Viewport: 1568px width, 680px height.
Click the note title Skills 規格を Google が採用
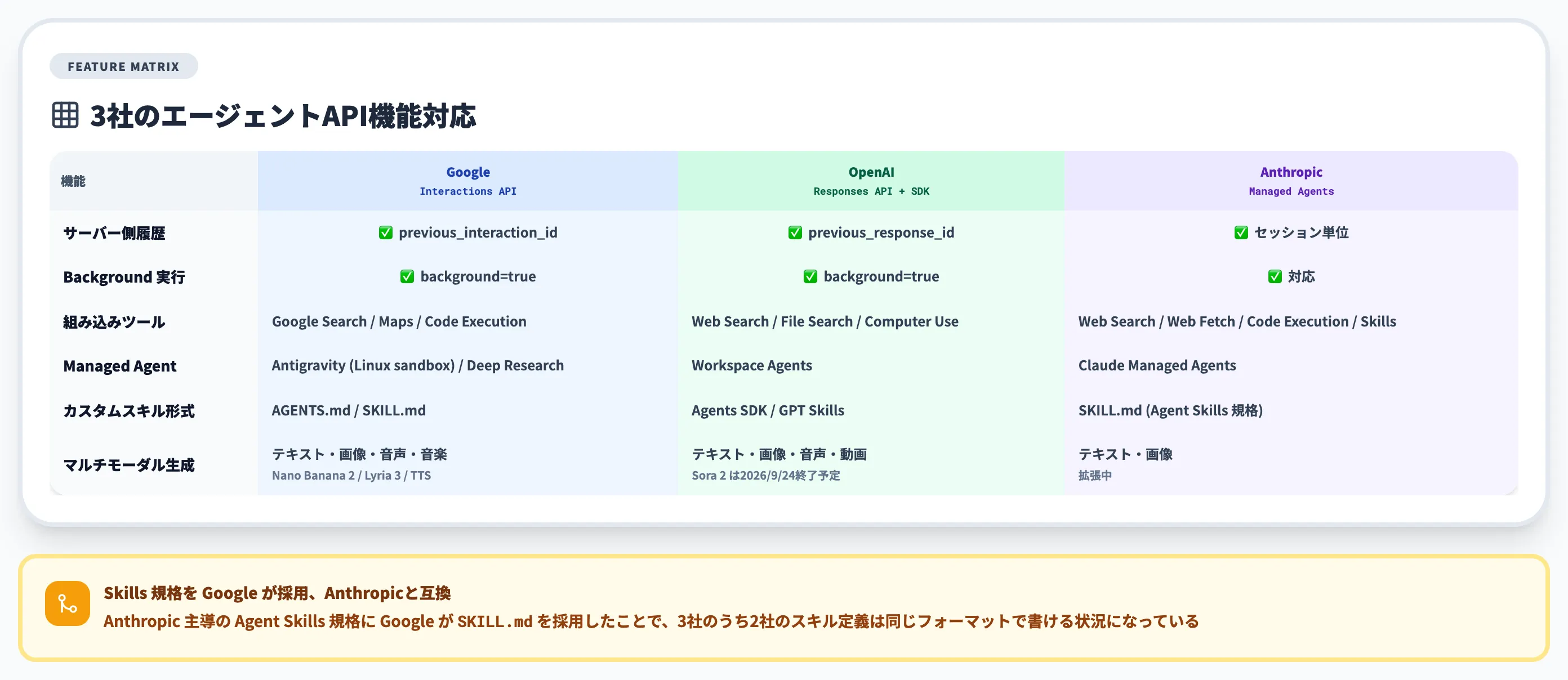tap(277, 592)
